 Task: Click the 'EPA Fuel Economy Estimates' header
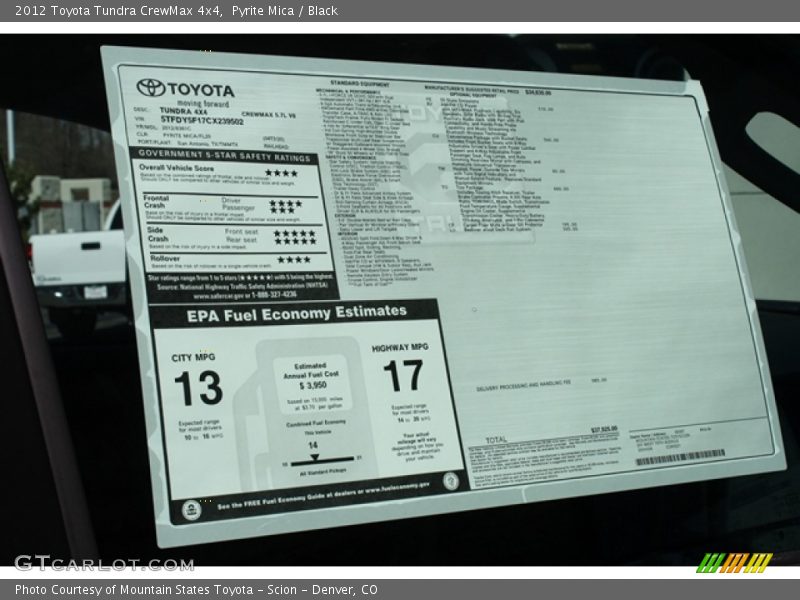(296, 314)
